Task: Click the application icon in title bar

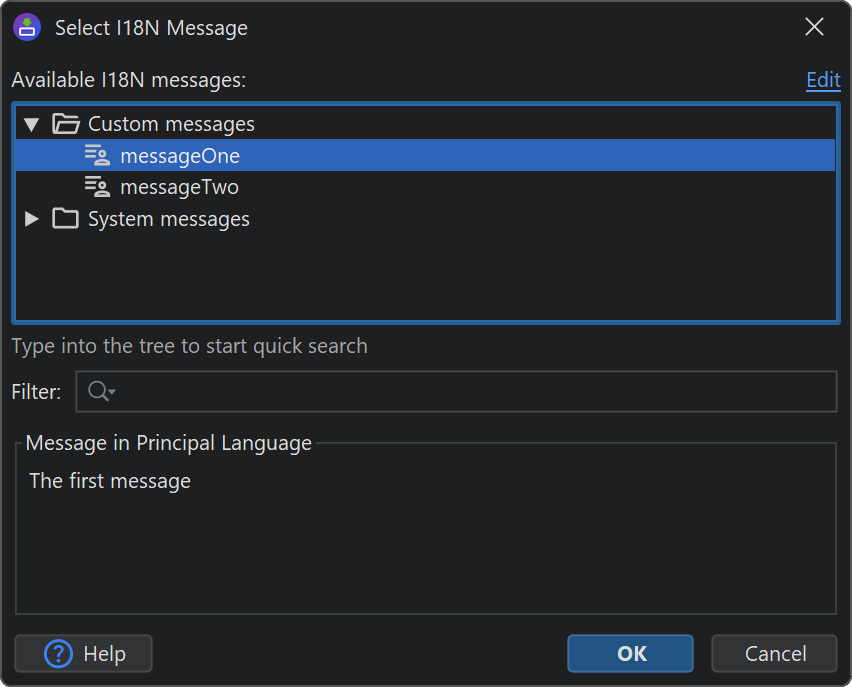Action: pos(27,28)
